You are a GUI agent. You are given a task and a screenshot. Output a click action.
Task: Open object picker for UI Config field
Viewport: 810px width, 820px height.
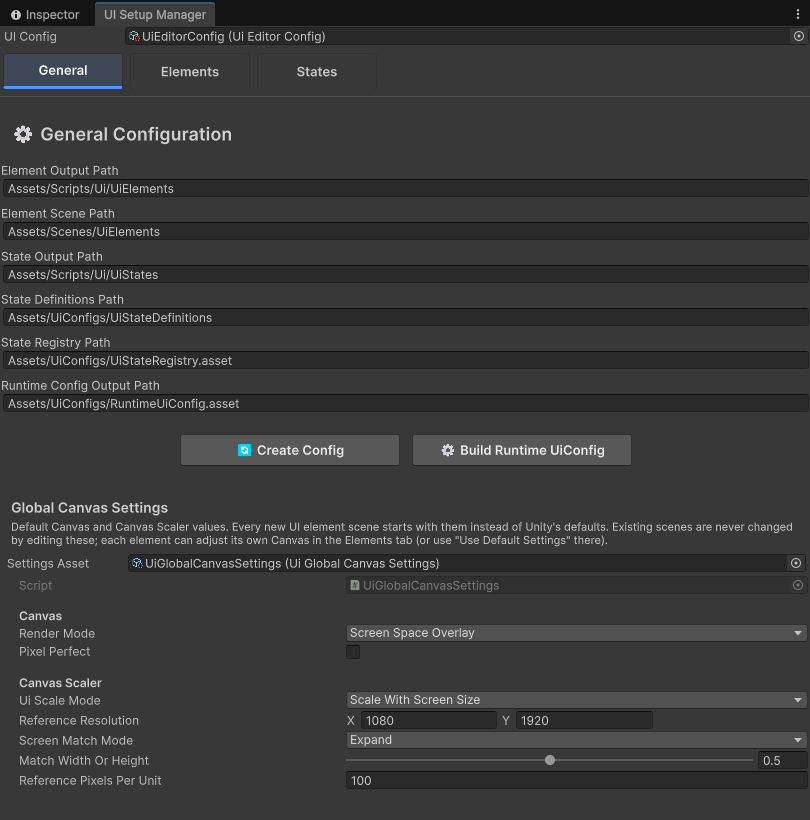pyautogui.click(x=798, y=36)
